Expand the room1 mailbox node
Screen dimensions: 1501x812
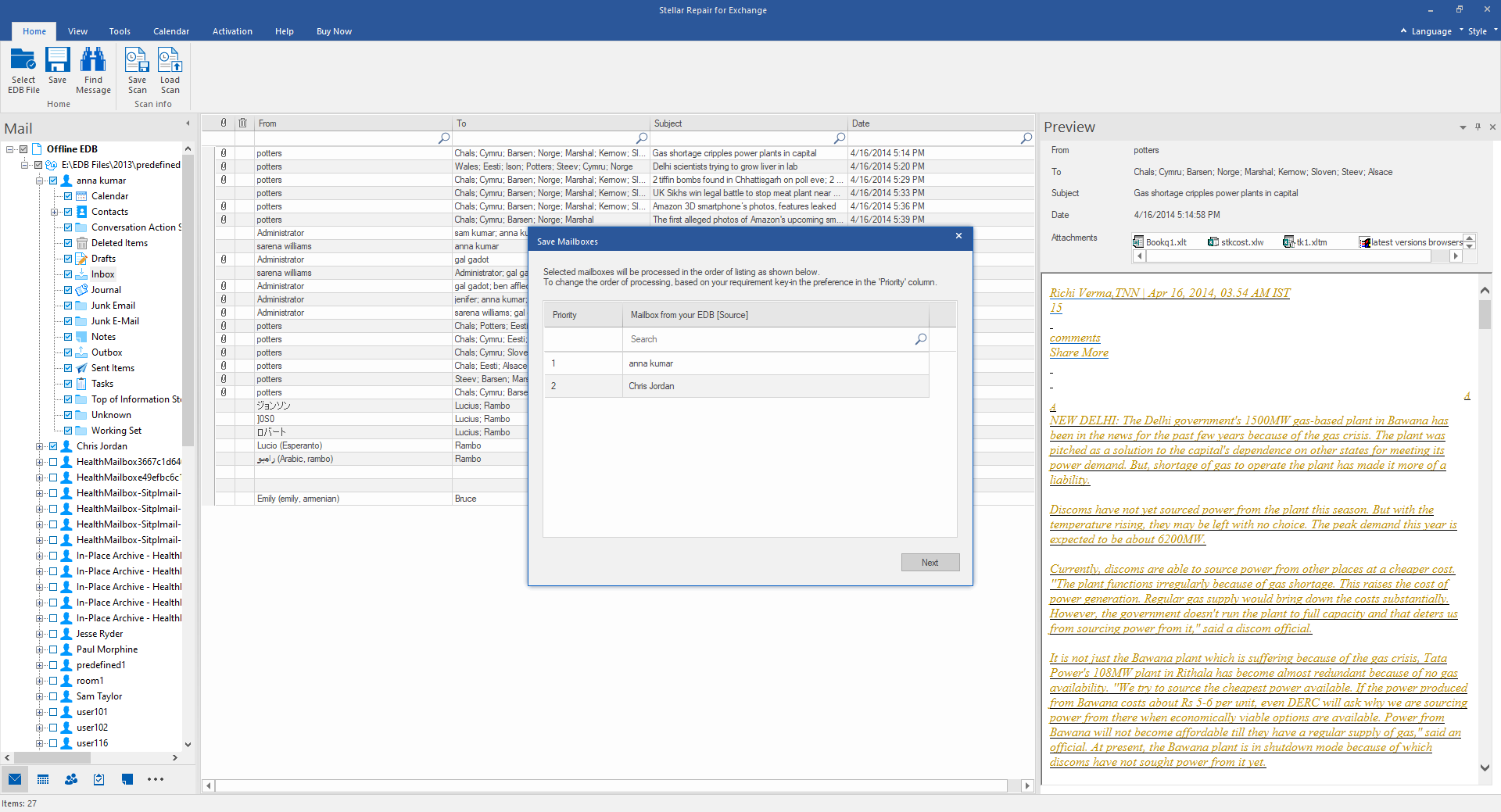pyautogui.click(x=40, y=681)
